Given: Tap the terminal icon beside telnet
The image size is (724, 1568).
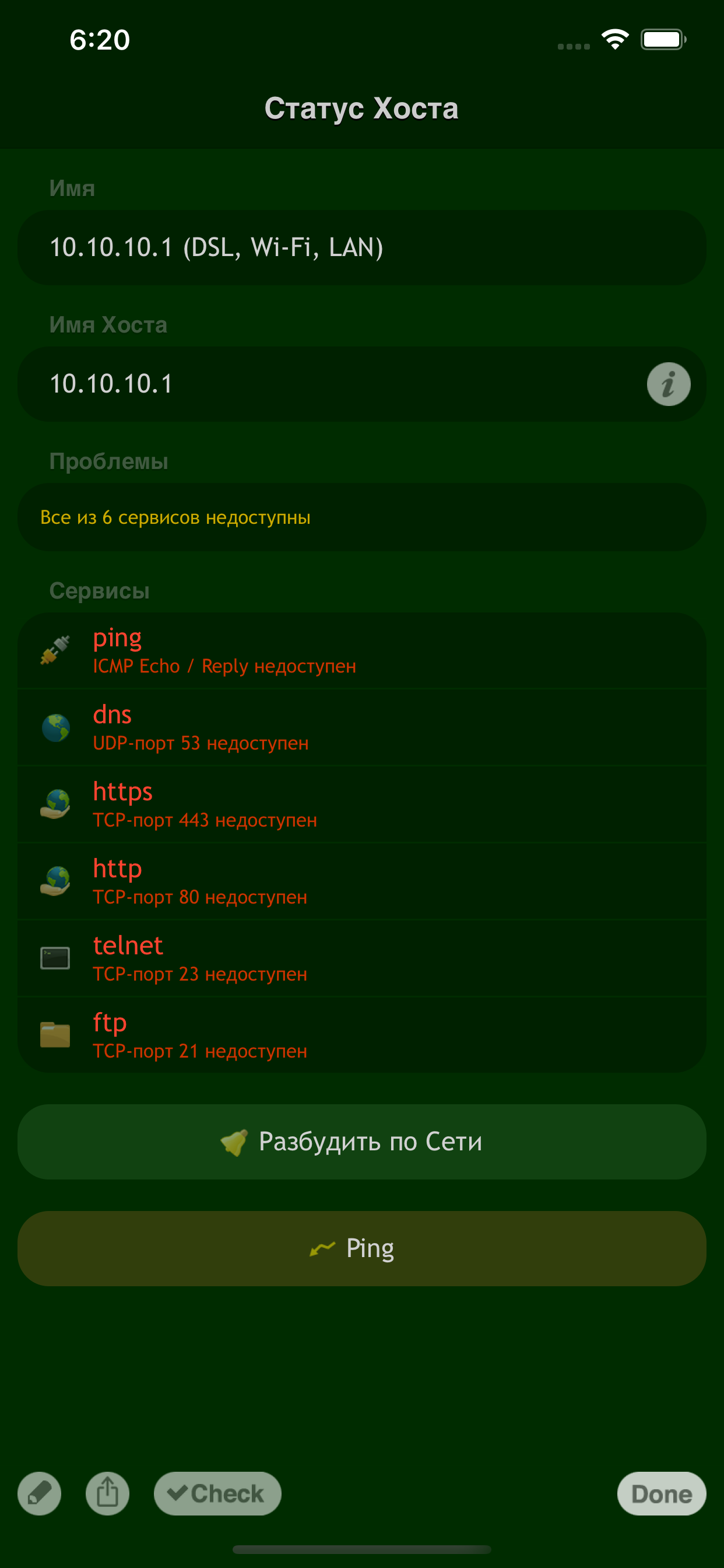Looking at the screenshot, I should click(55, 958).
